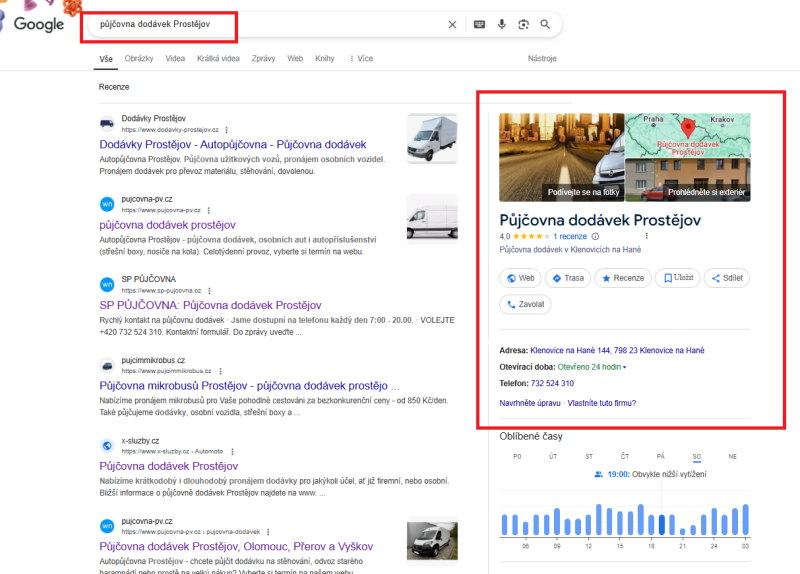Click the Dodávky Prostějov site favicon

click(107, 123)
